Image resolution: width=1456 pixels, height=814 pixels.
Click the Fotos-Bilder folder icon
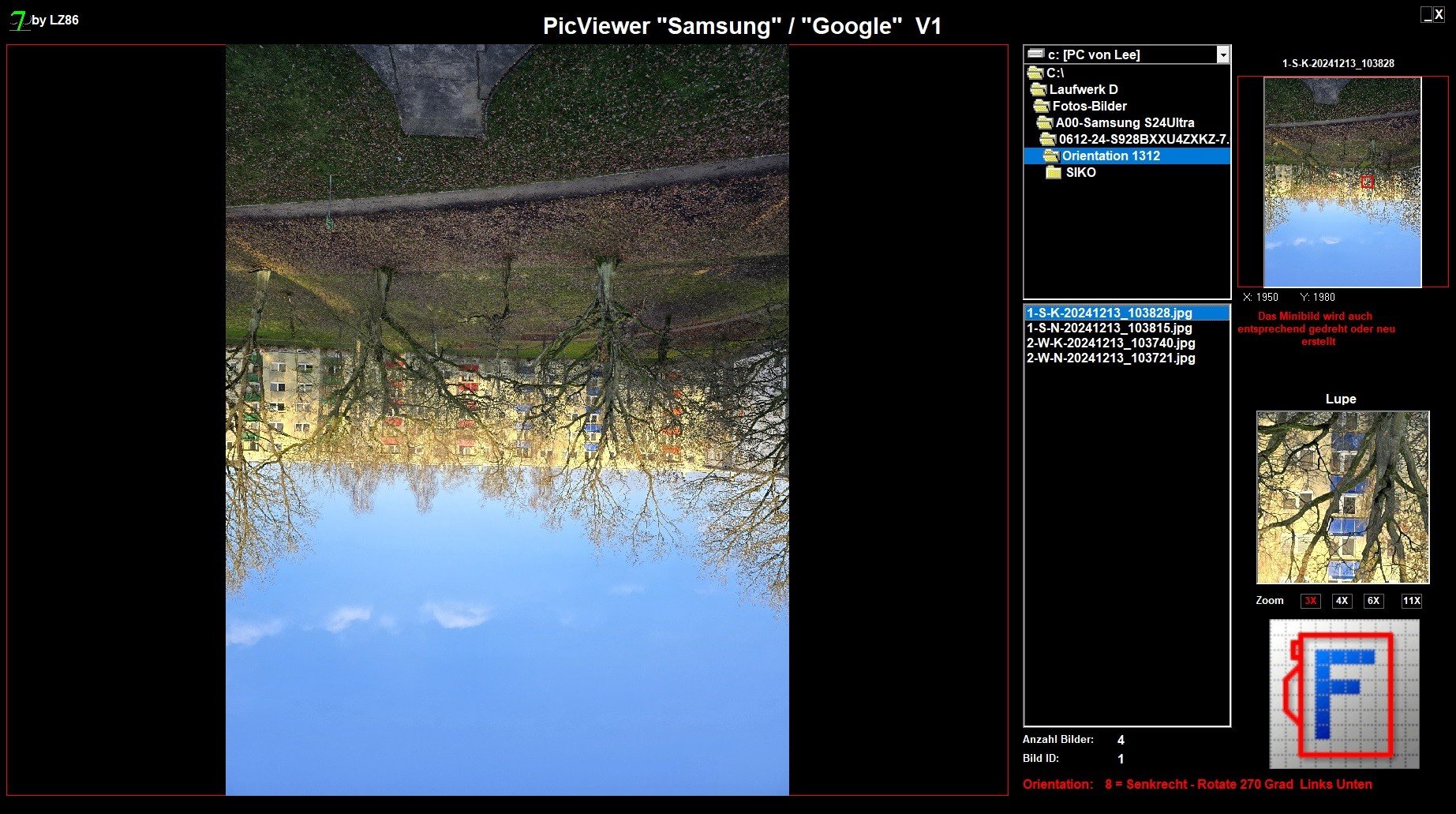(1042, 106)
